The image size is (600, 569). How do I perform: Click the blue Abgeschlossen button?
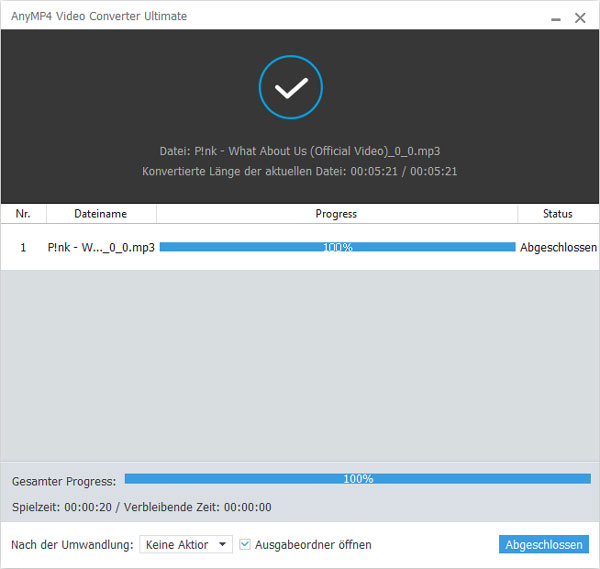pyautogui.click(x=543, y=544)
